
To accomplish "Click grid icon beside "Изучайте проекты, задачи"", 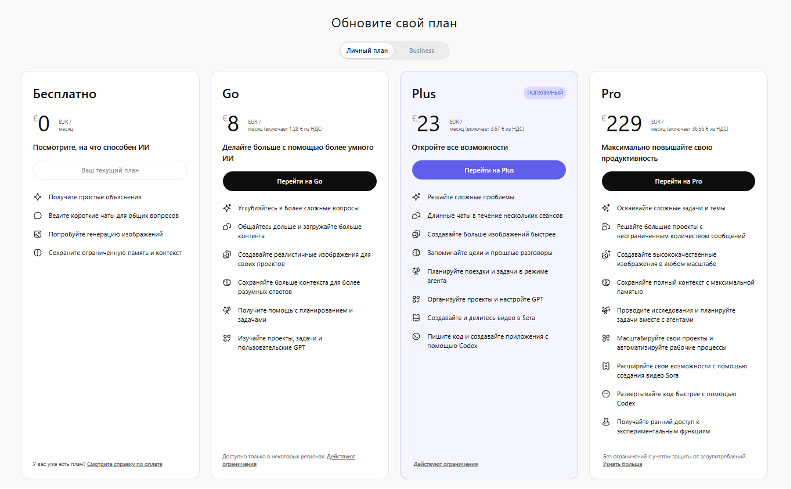I will [227, 339].
